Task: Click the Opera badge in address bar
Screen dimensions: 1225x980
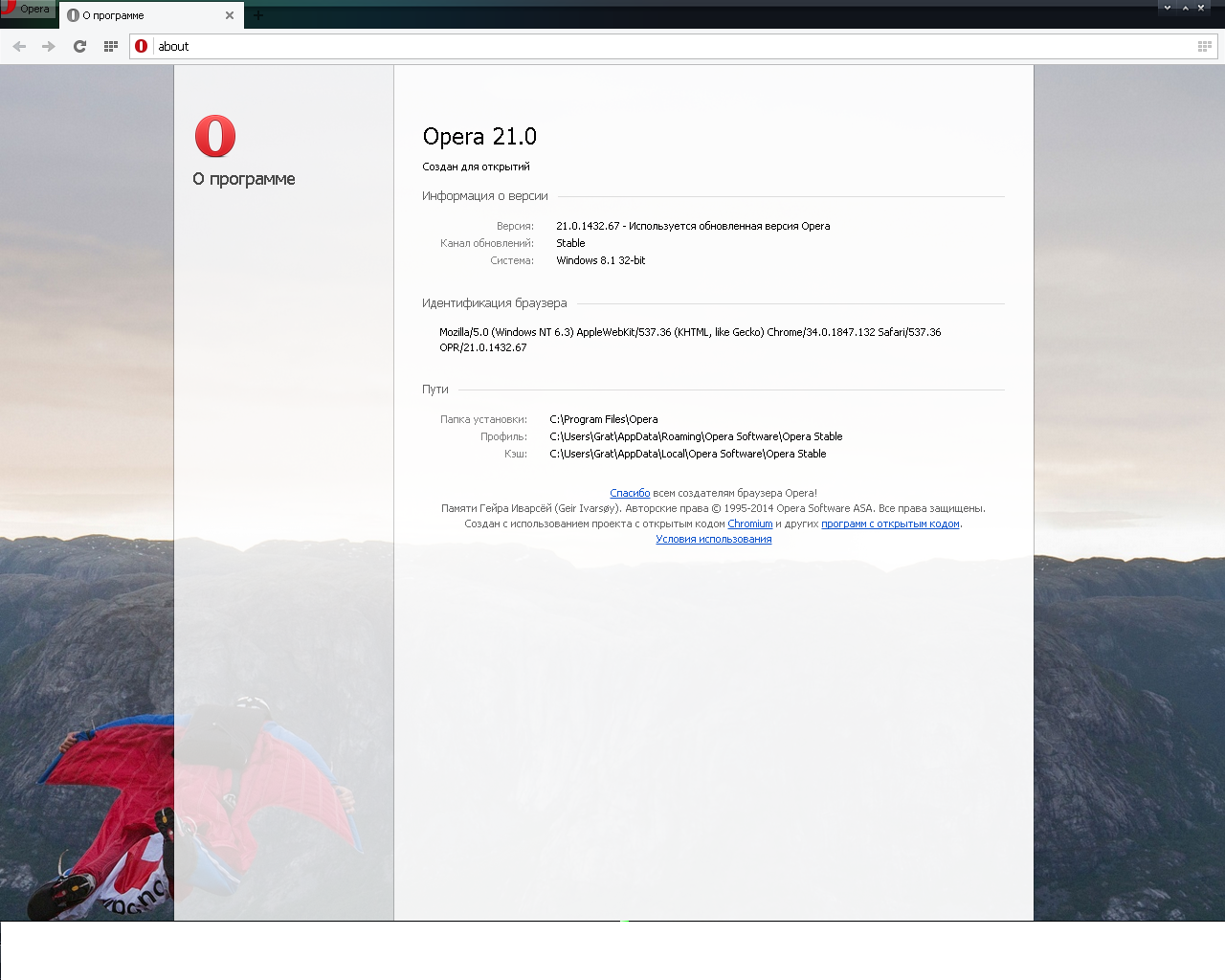Action: (142, 46)
